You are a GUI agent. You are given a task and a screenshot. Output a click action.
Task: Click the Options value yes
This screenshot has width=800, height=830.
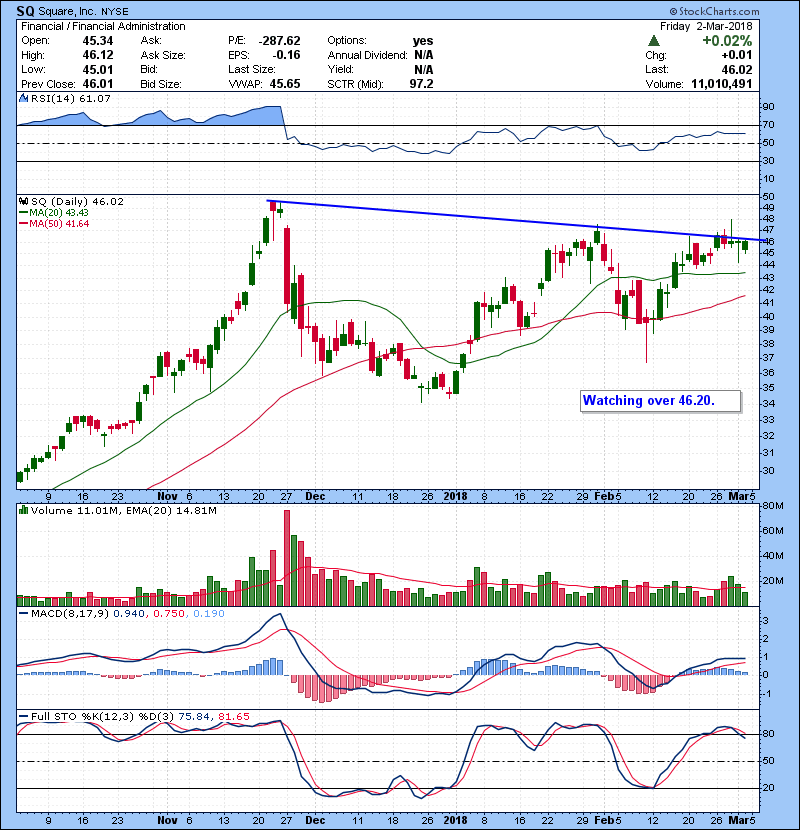click(x=423, y=41)
